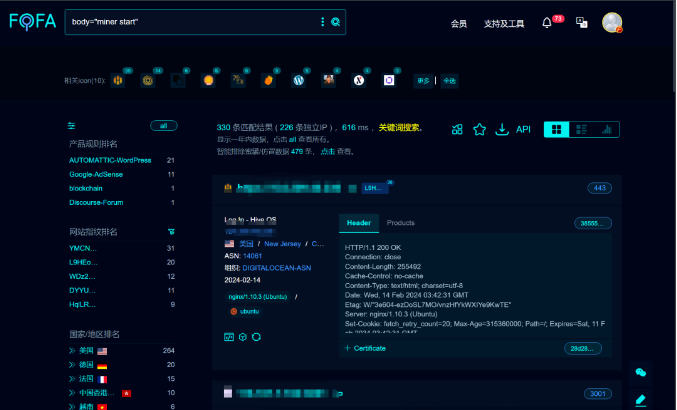
Task: Click the 443 port badge
Action: pos(599,188)
